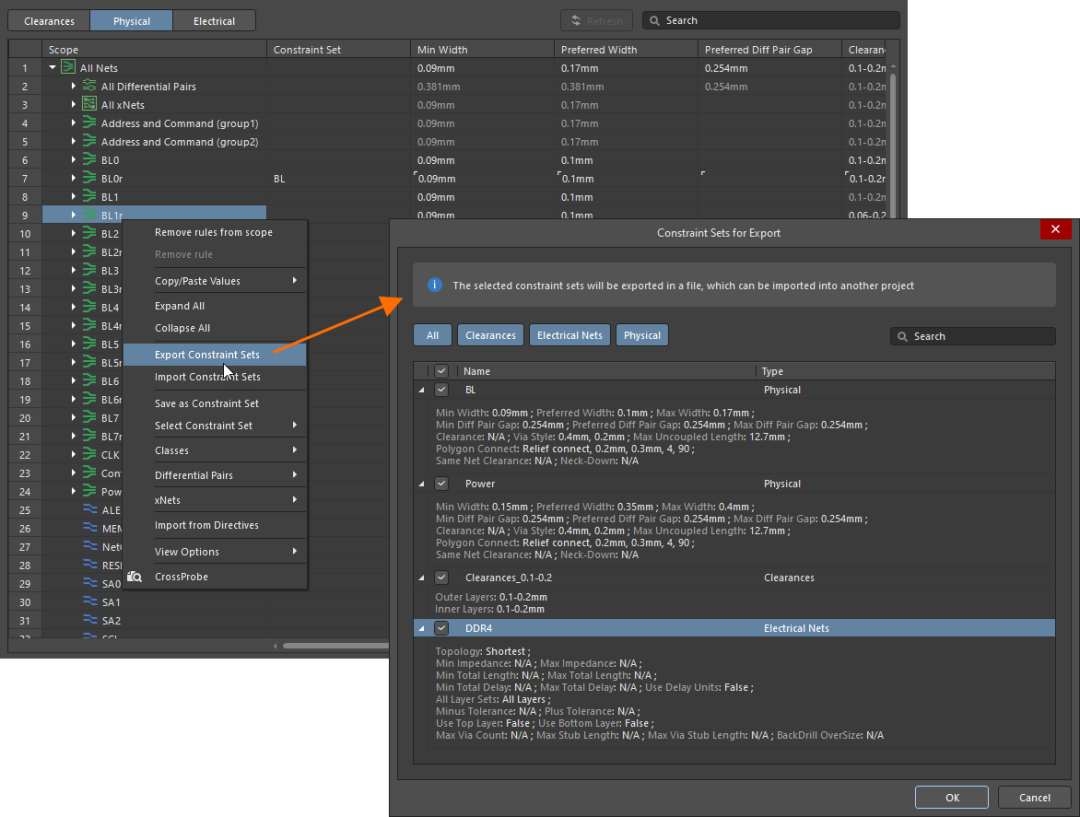Click the BL0r net class icon

point(89,178)
